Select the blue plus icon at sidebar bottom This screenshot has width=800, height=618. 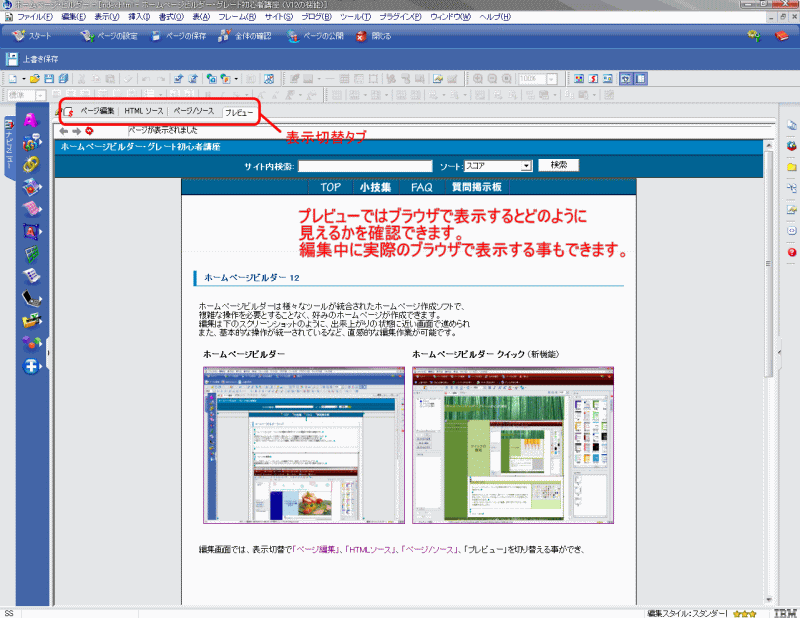pos(31,366)
